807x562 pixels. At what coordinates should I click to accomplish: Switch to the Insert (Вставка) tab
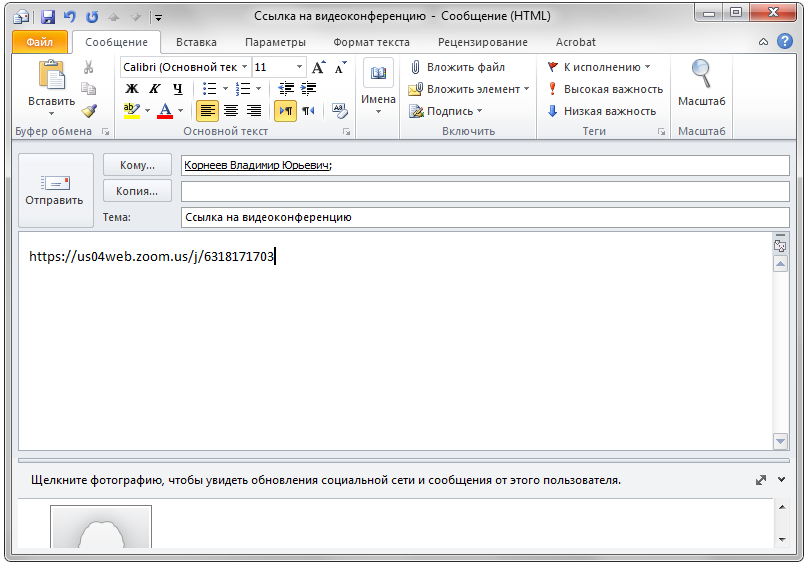(196, 42)
